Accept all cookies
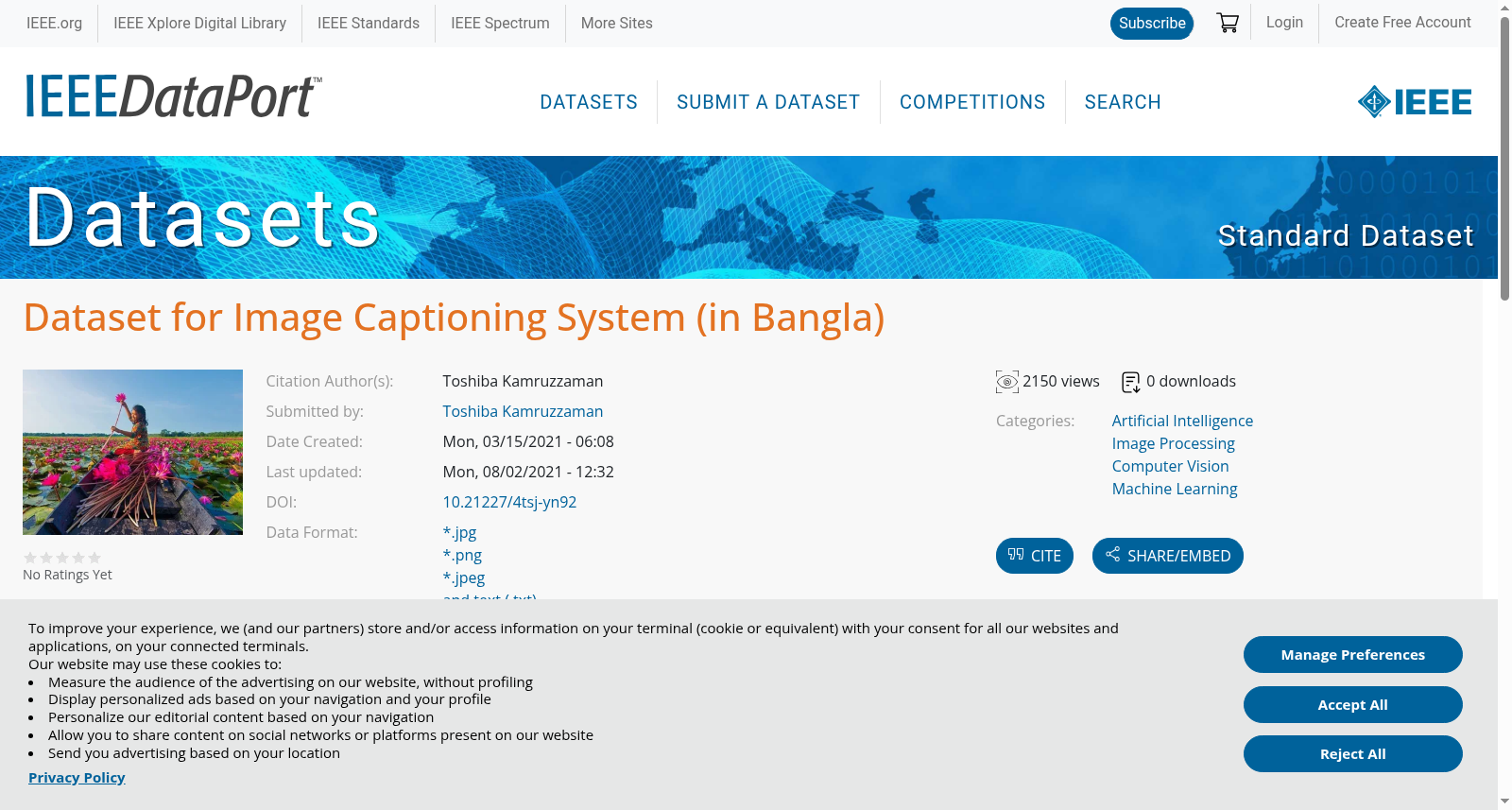1512x810 pixels. click(x=1353, y=705)
